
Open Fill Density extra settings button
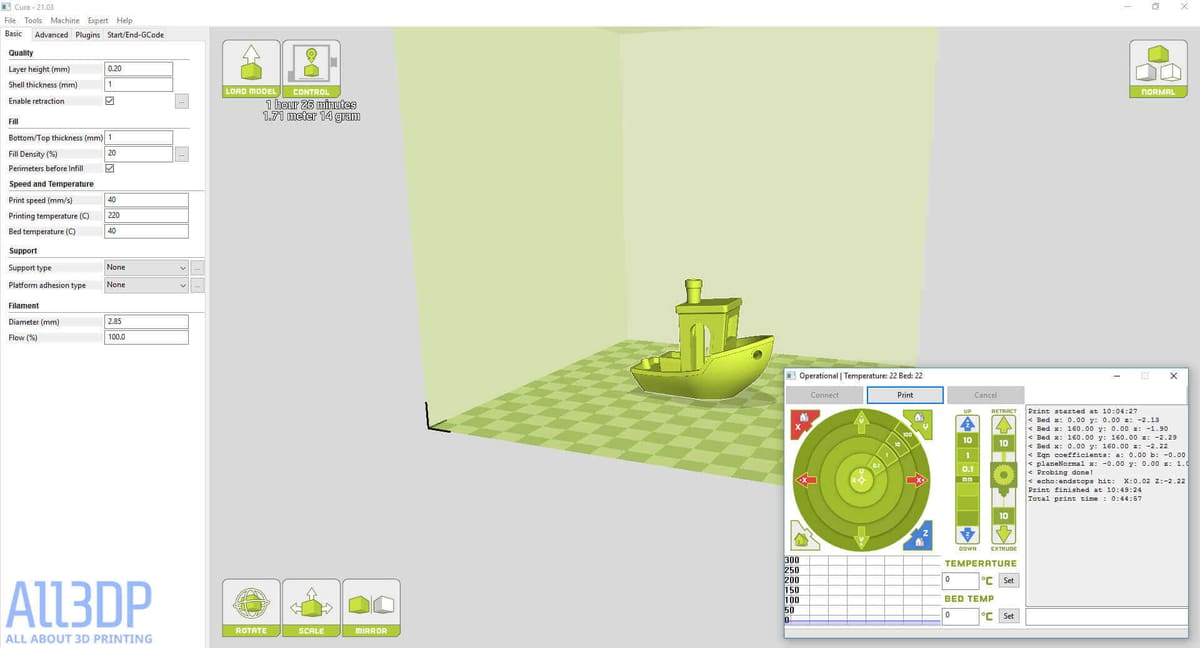pos(182,154)
